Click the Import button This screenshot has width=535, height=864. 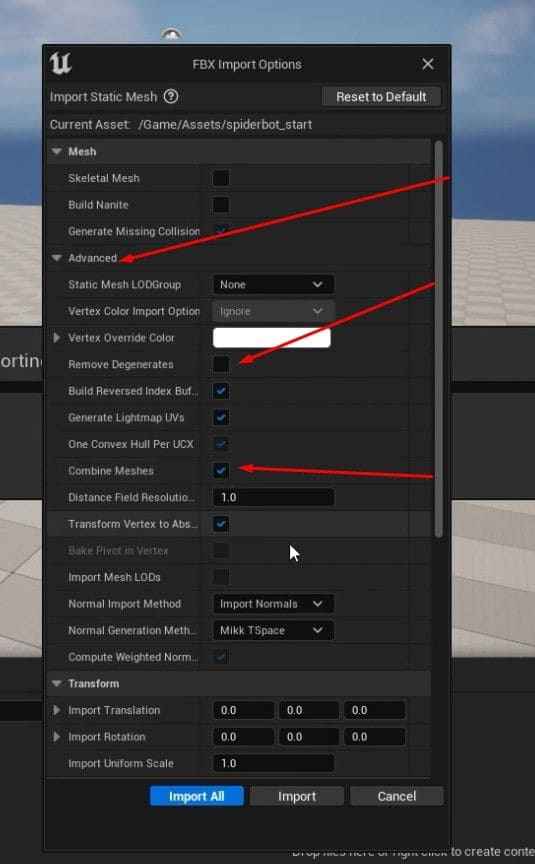coord(297,796)
